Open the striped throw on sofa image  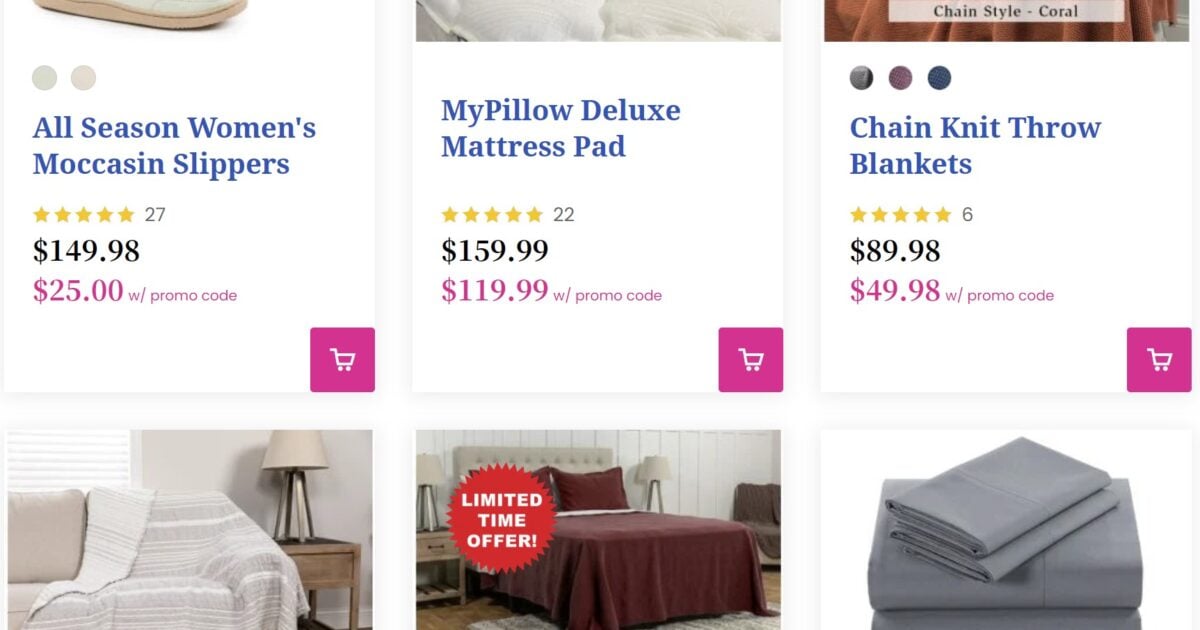click(190, 530)
